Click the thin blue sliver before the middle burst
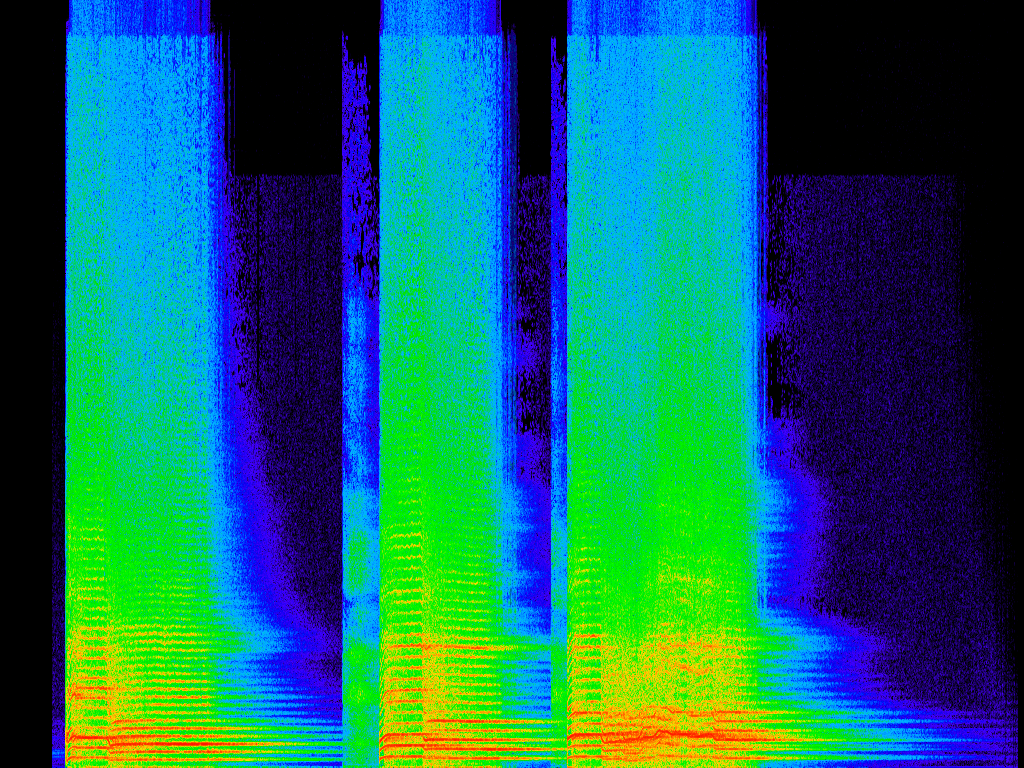 coord(359,300)
